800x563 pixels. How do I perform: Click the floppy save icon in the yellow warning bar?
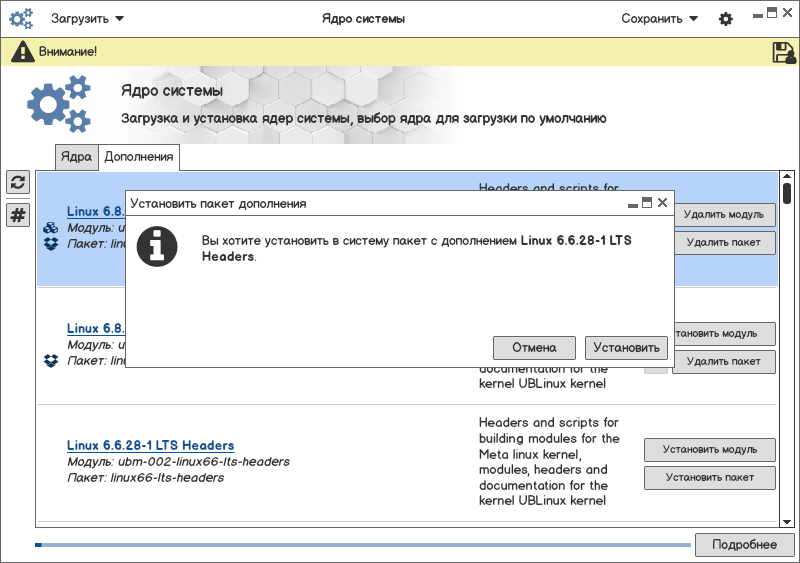[x=784, y=52]
